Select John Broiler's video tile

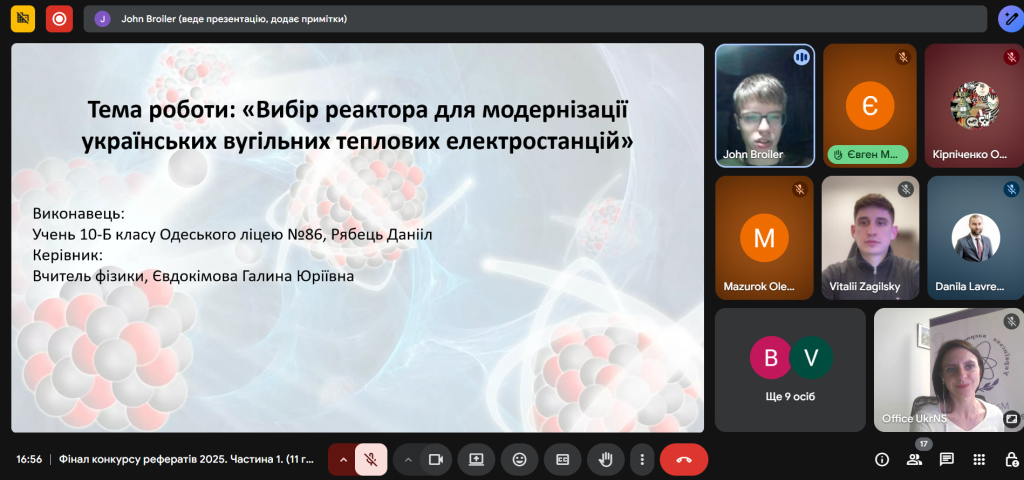(x=764, y=104)
